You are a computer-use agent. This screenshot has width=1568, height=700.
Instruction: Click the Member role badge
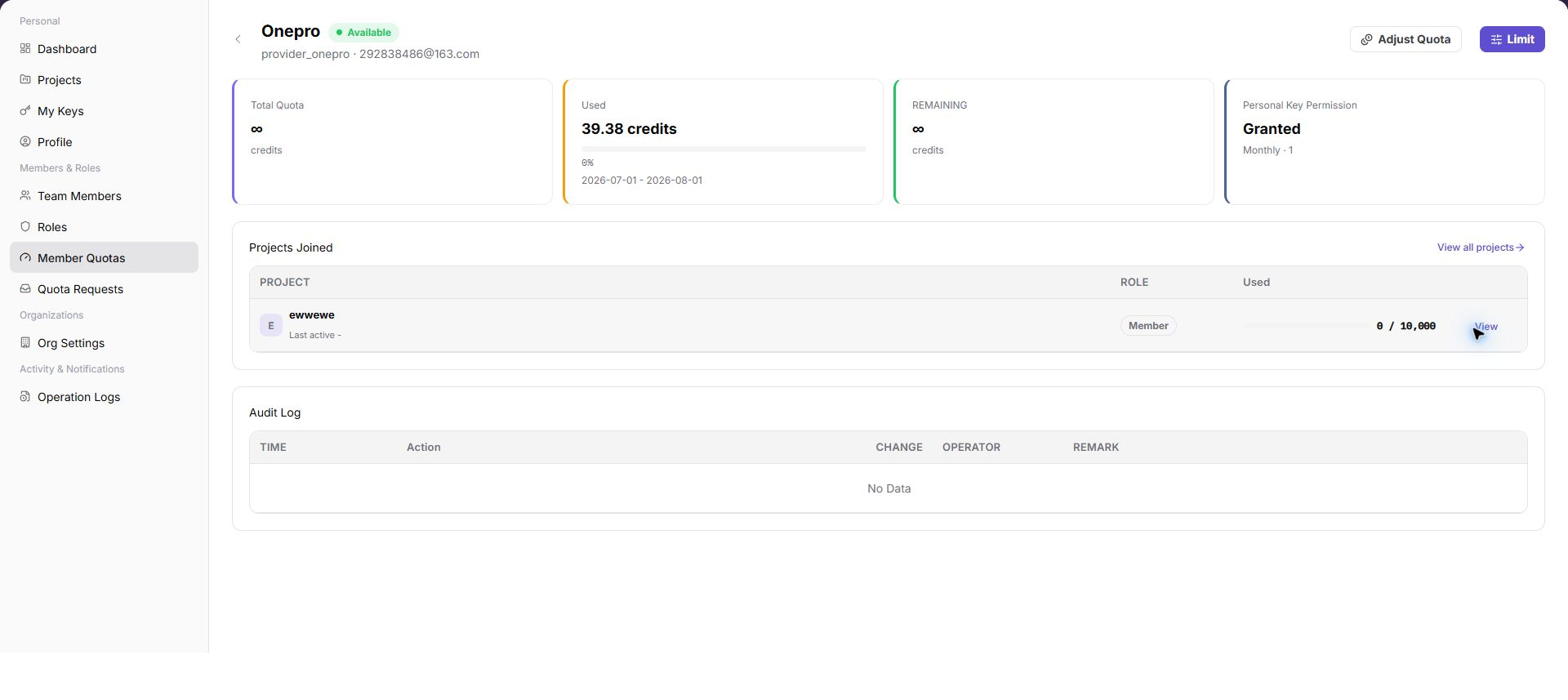[x=1148, y=326]
